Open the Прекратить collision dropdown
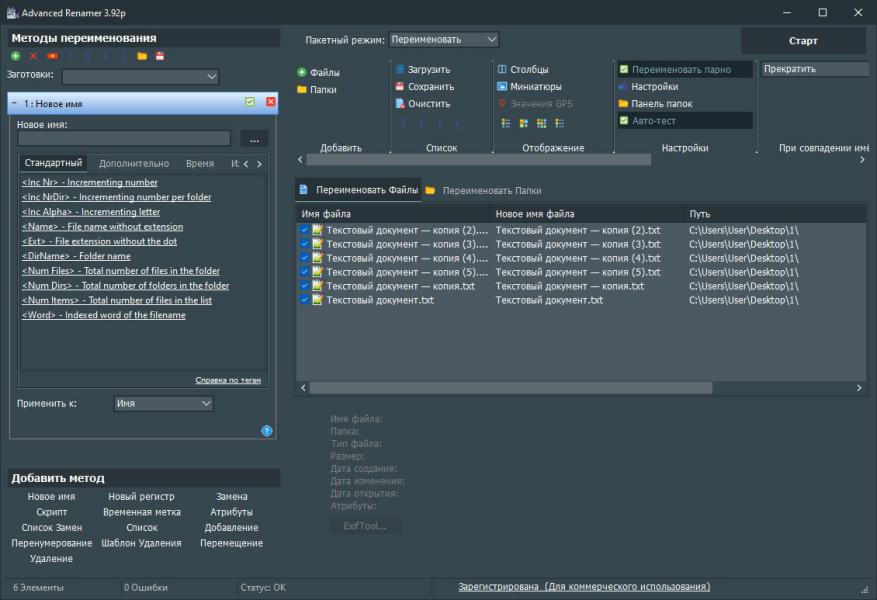The width and height of the screenshot is (877, 600). point(815,69)
